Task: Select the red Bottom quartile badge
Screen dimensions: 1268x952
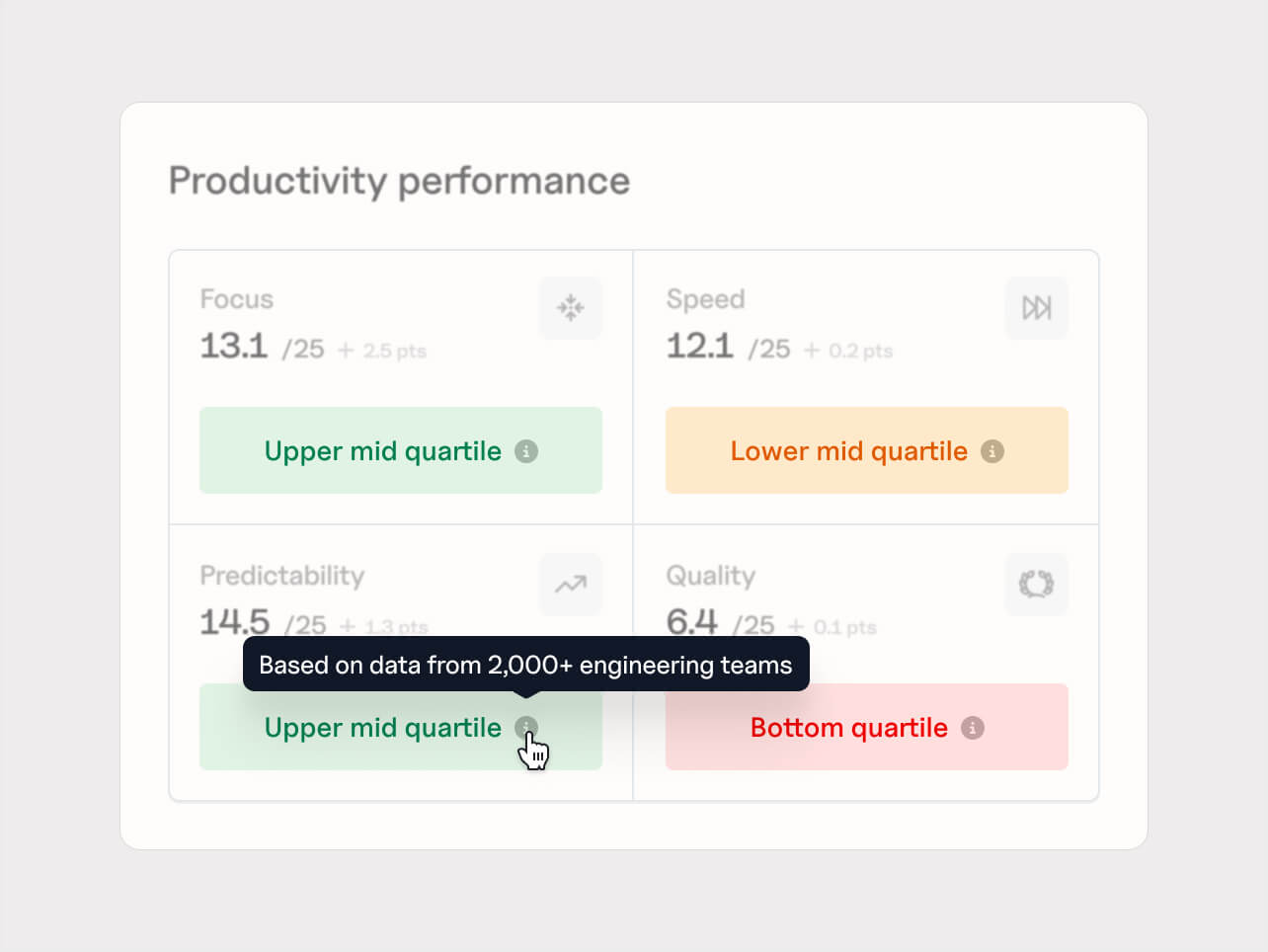Action: (x=867, y=727)
